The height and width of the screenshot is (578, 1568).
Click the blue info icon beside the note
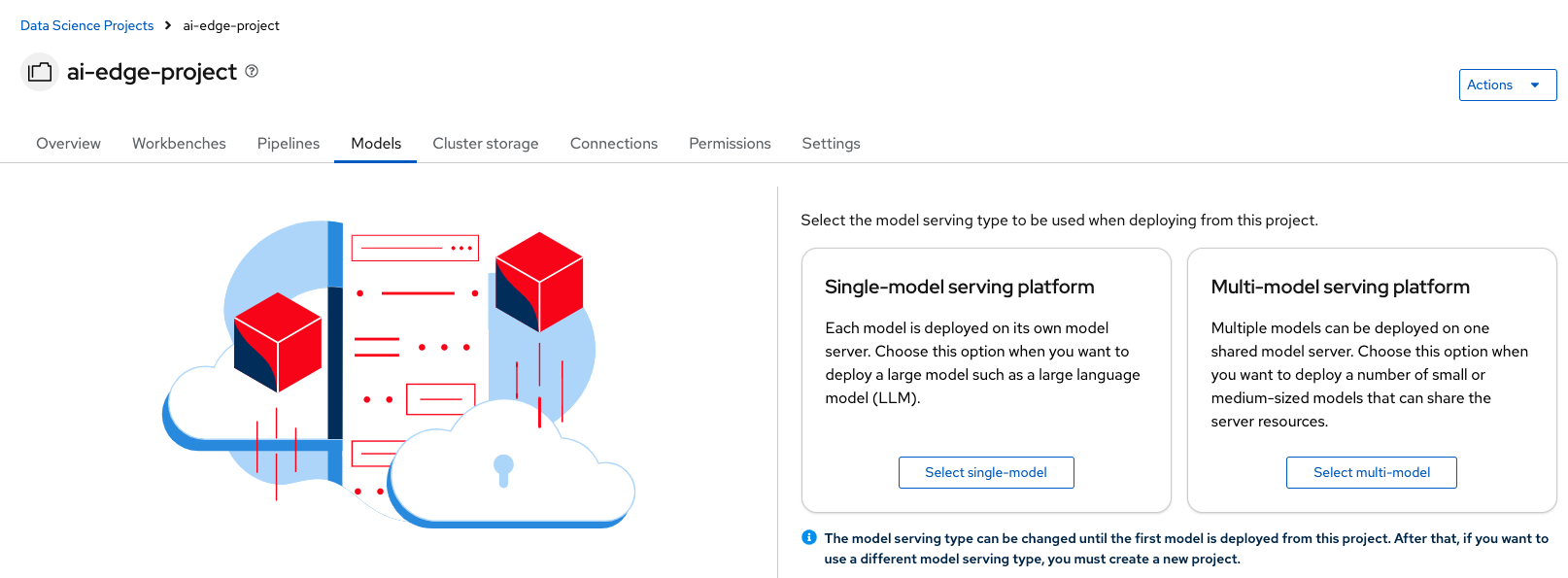(x=809, y=537)
